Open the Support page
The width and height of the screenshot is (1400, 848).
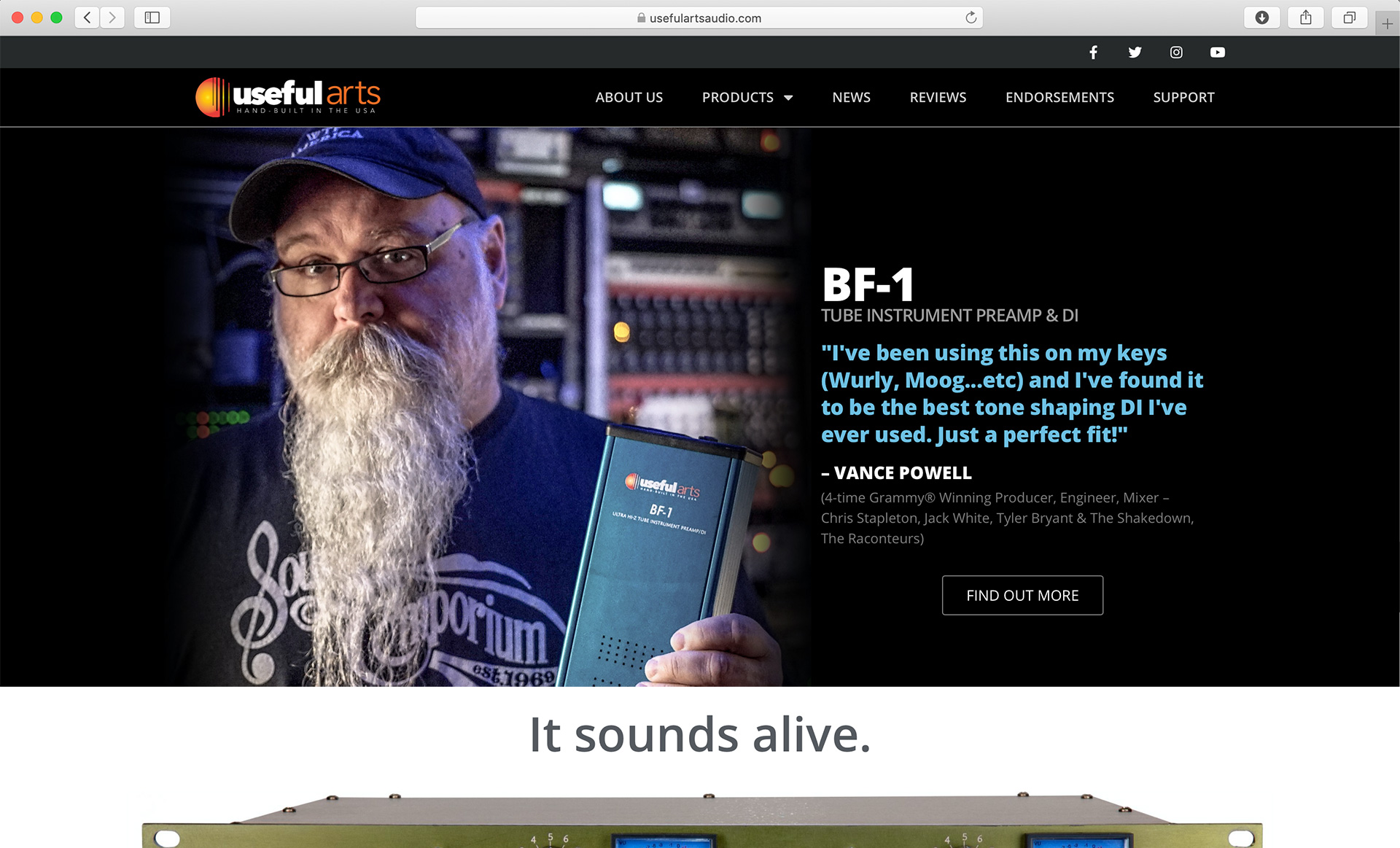(x=1183, y=97)
